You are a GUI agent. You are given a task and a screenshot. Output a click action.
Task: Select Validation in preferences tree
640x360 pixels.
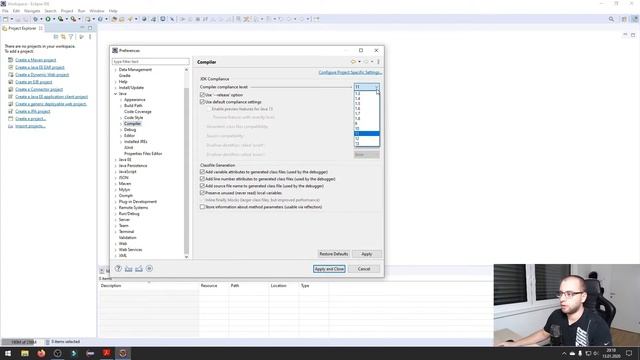pos(127,238)
